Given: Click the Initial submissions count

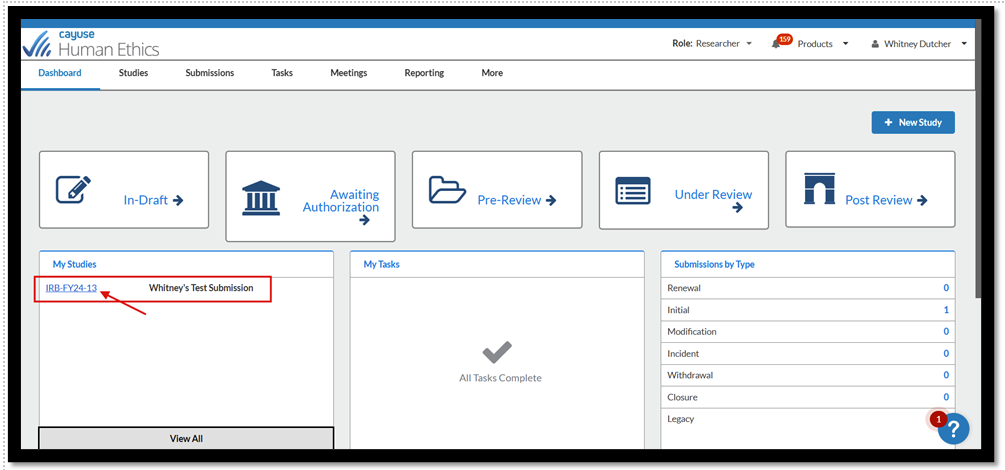Looking at the screenshot, I should (945, 310).
